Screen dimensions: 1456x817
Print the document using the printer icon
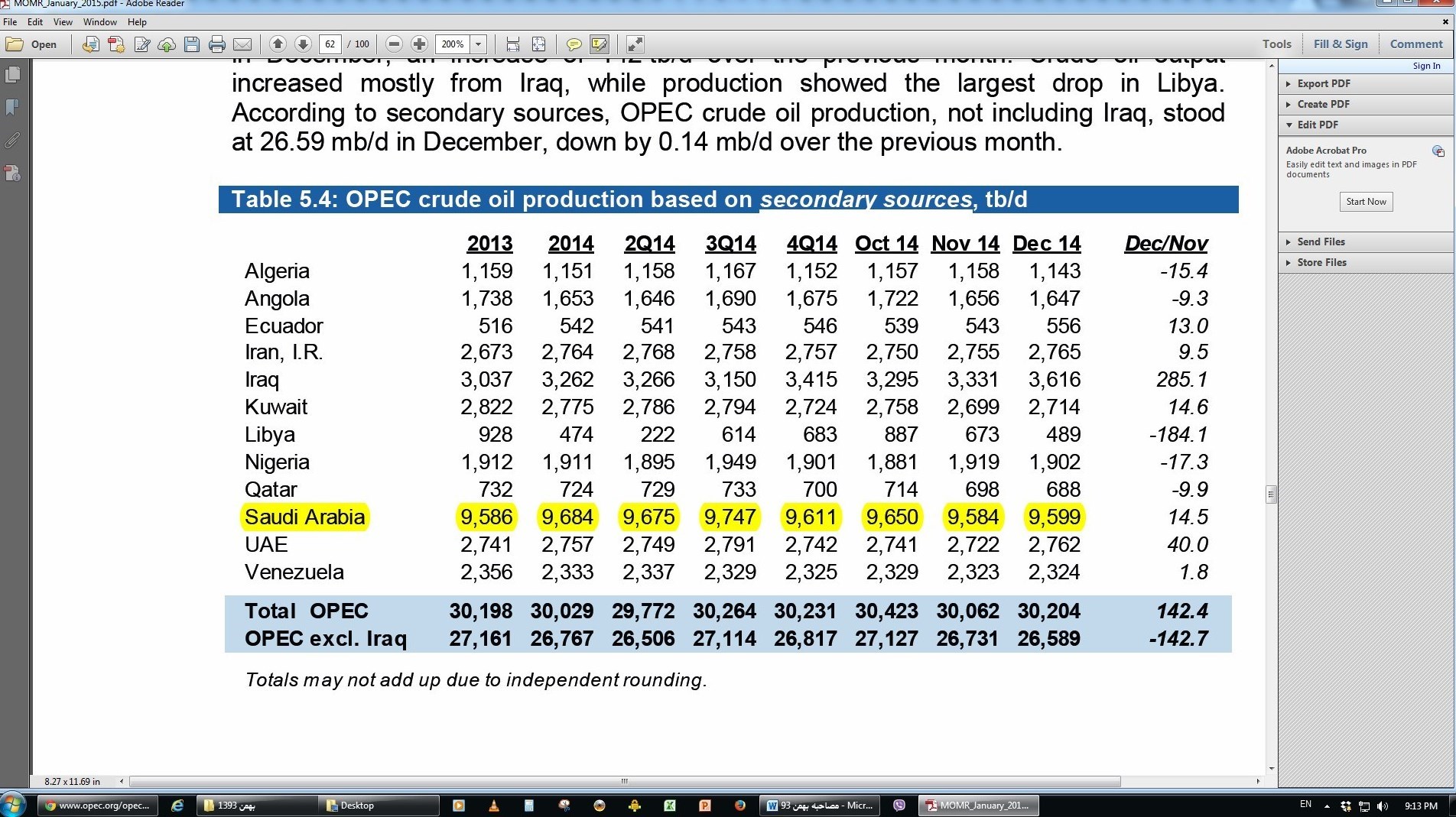tap(217, 44)
